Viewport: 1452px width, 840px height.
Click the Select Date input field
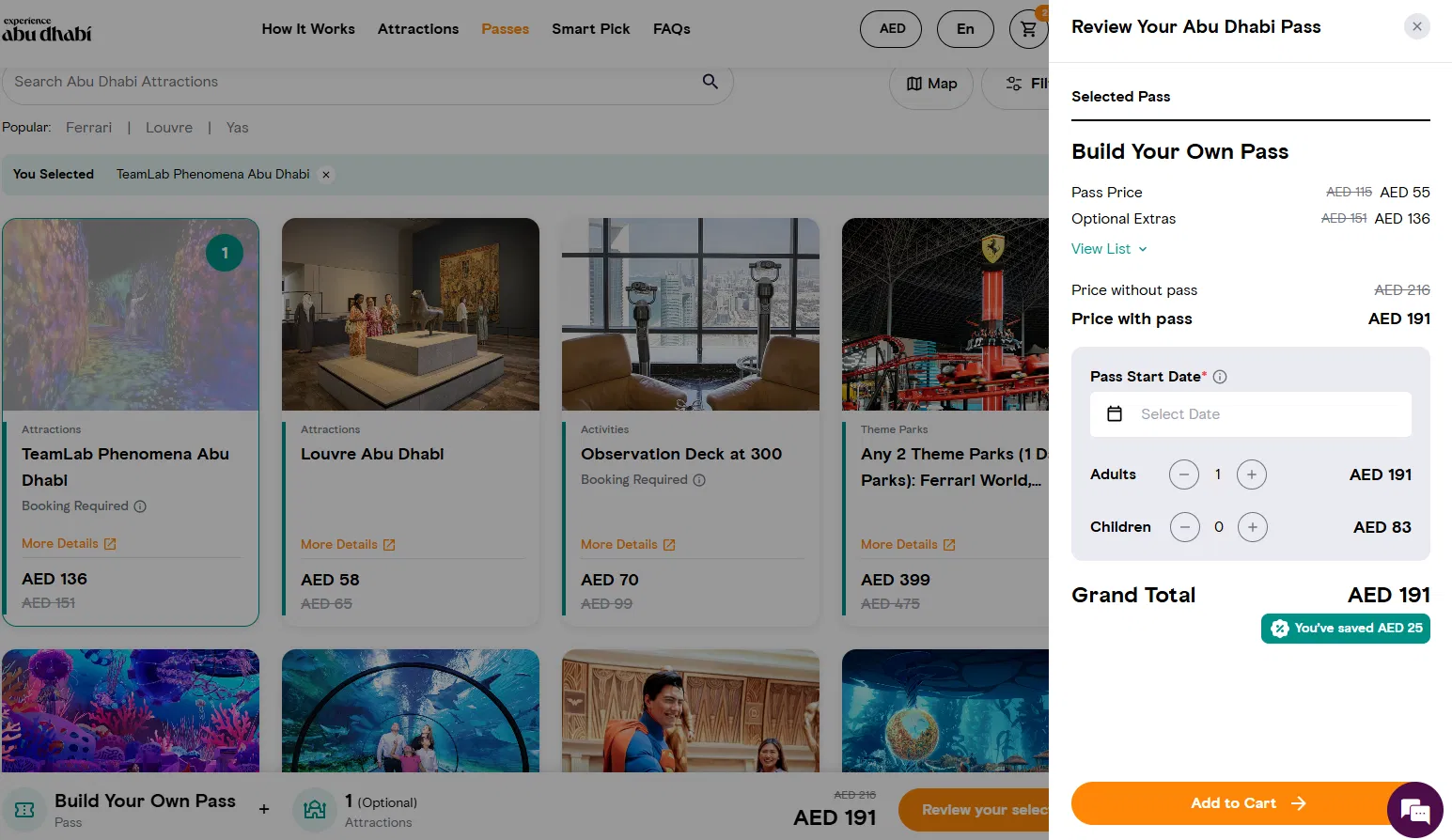pos(1250,414)
